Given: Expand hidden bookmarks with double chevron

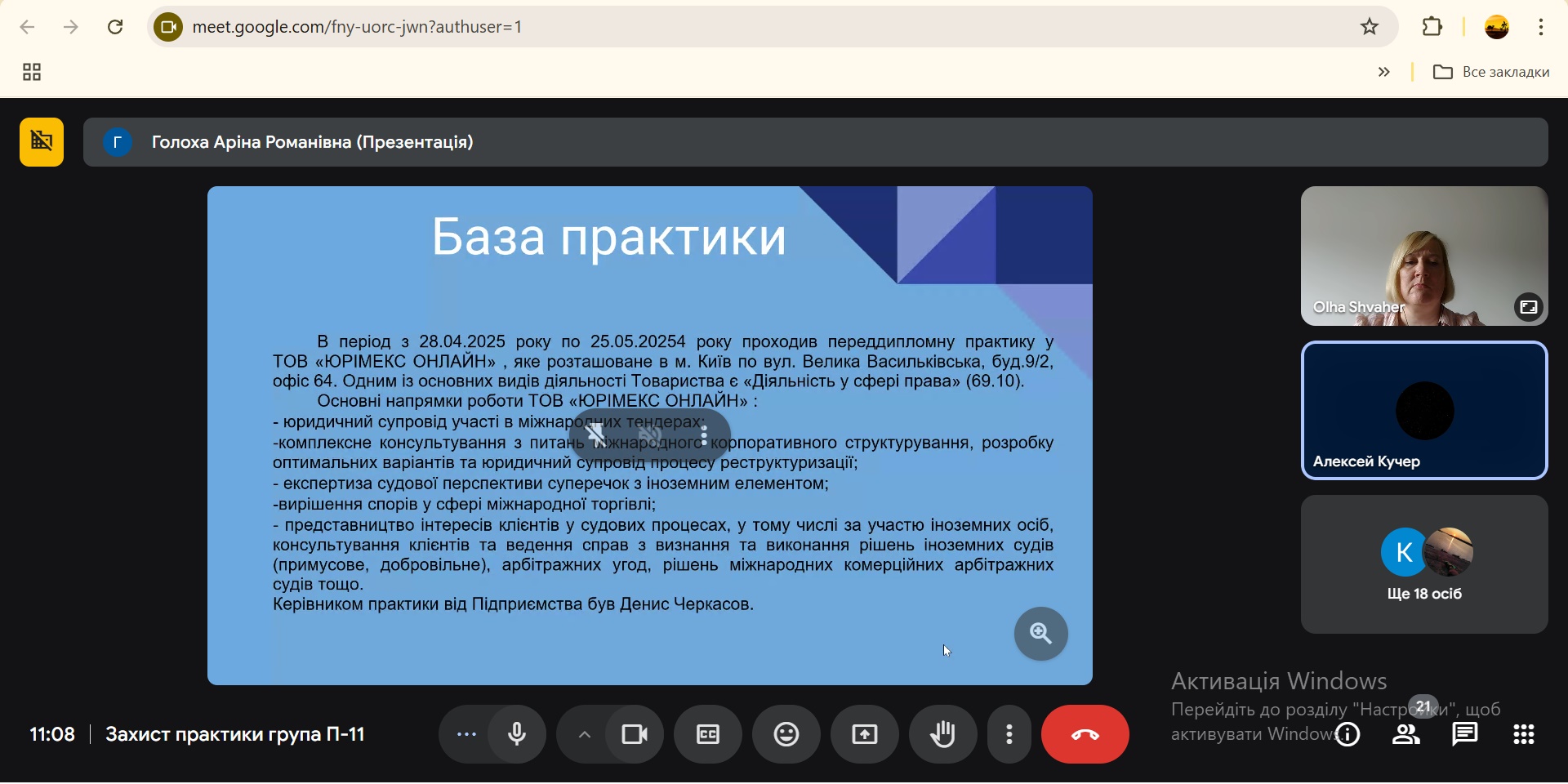Looking at the screenshot, I should pos(1383,73).
